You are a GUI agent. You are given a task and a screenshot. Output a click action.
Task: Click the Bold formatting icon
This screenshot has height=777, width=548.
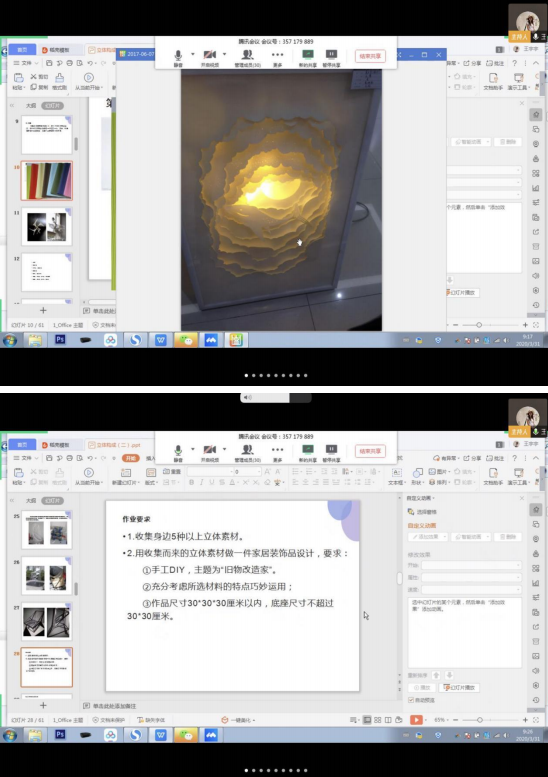point(192,482)
